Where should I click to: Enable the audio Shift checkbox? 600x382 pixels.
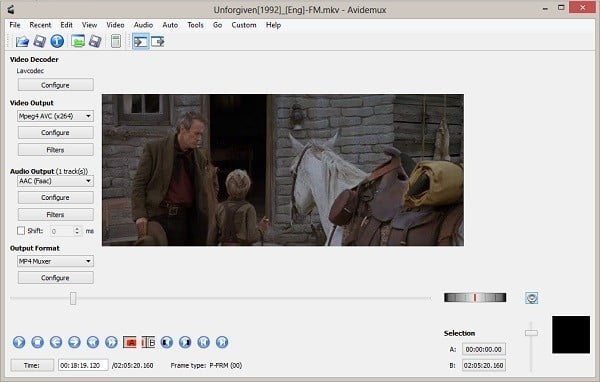point(21,231)
